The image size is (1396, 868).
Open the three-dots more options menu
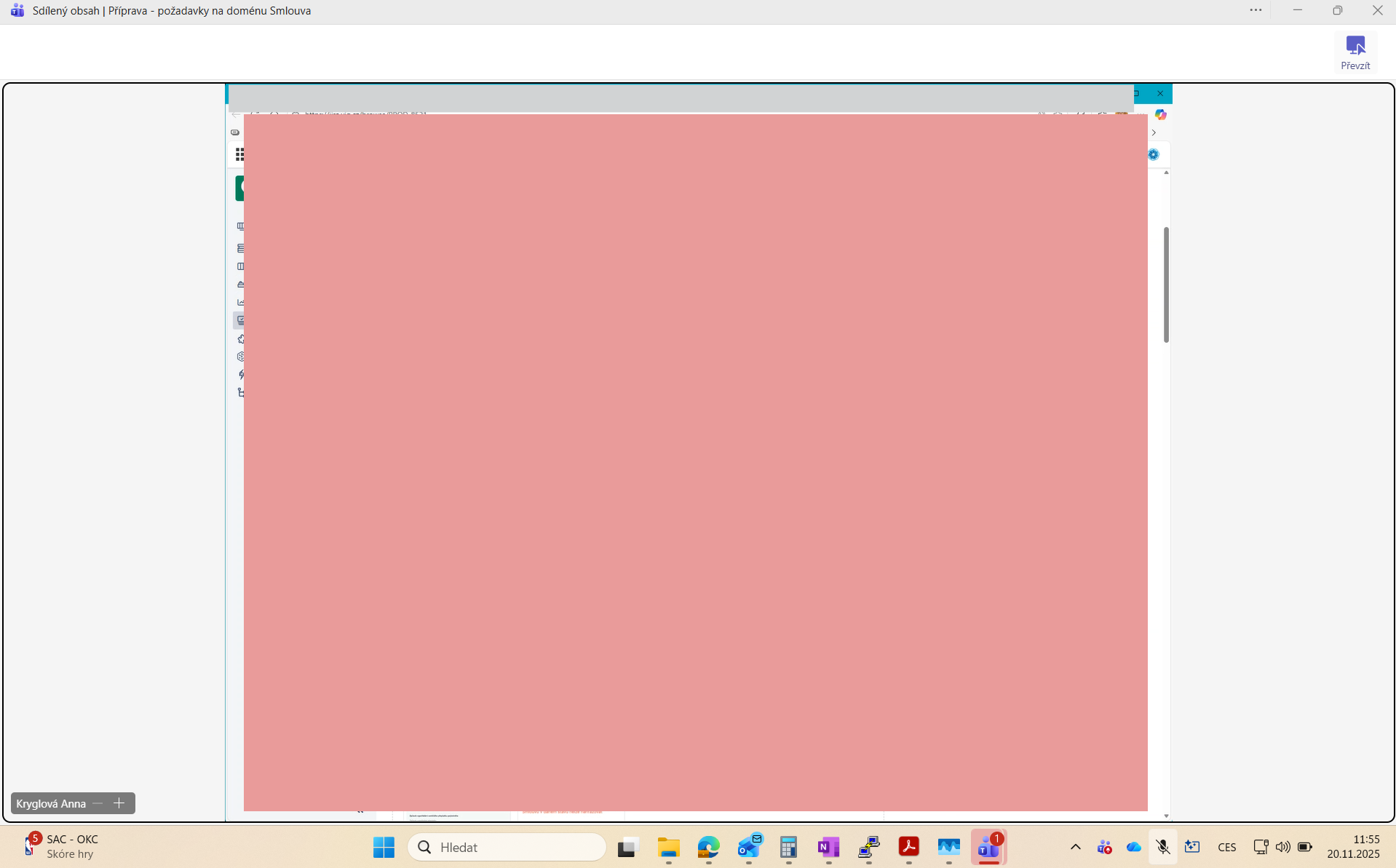click(1256, 10)
